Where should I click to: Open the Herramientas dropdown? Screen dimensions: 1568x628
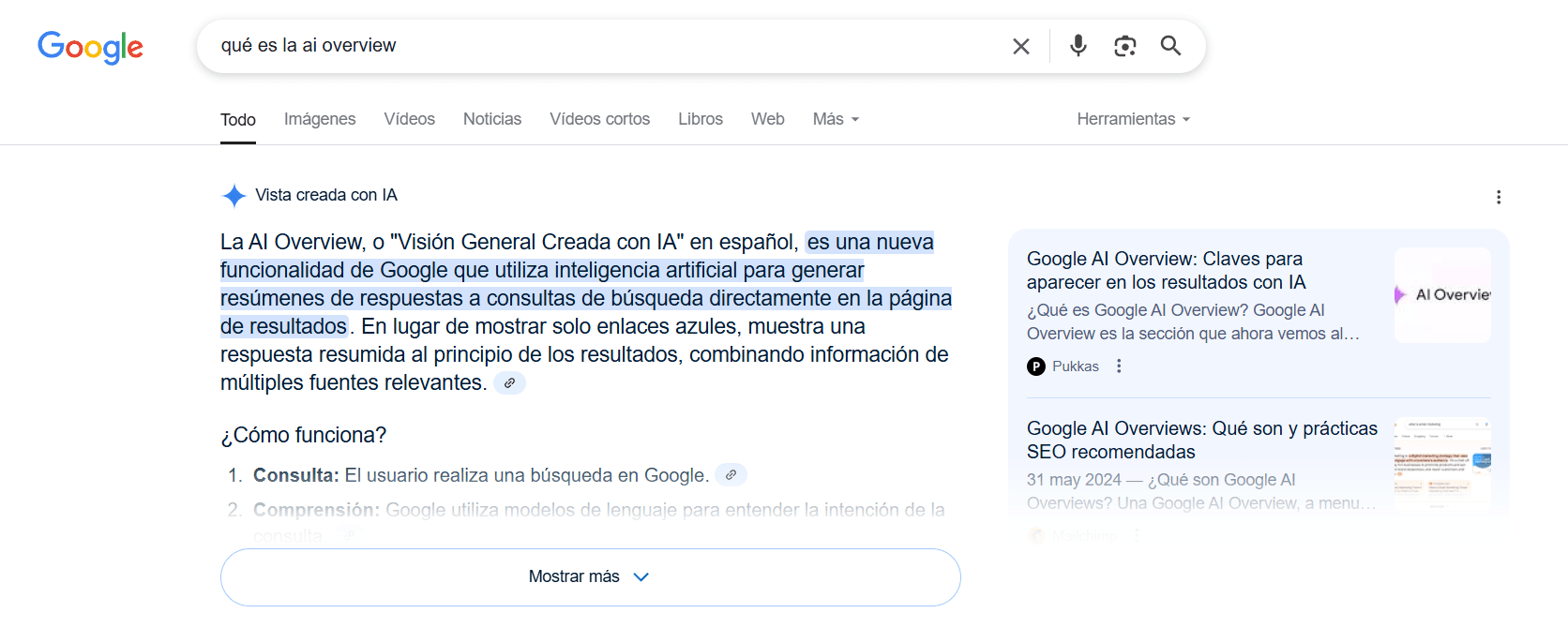[1133, 119]
